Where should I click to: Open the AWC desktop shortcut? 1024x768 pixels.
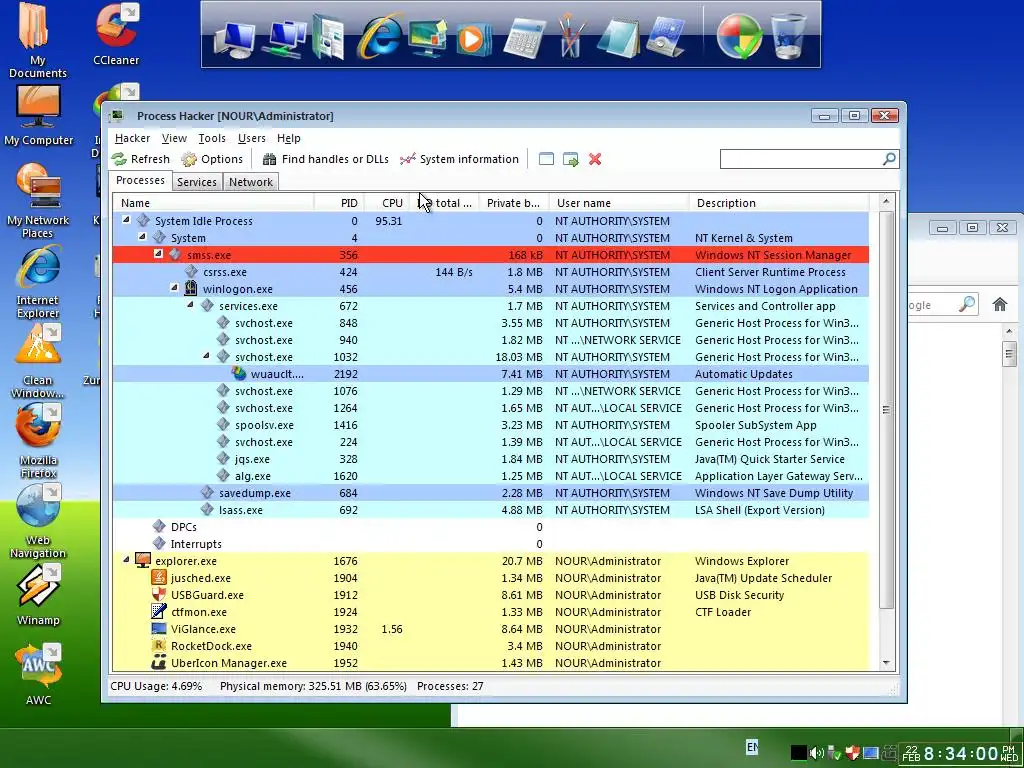(x=38, y=673)
